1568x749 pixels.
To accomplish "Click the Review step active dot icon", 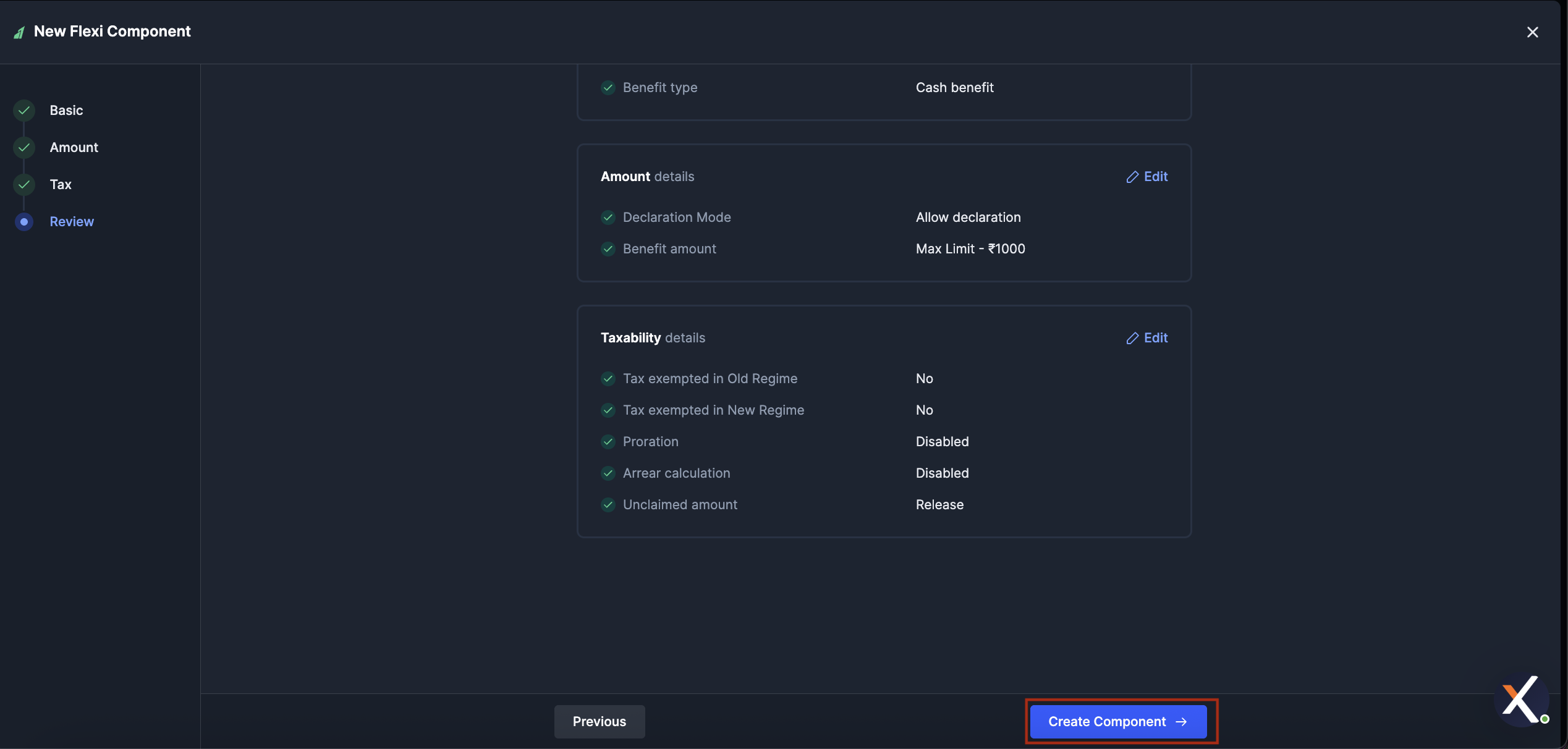I will pos(24,222).
